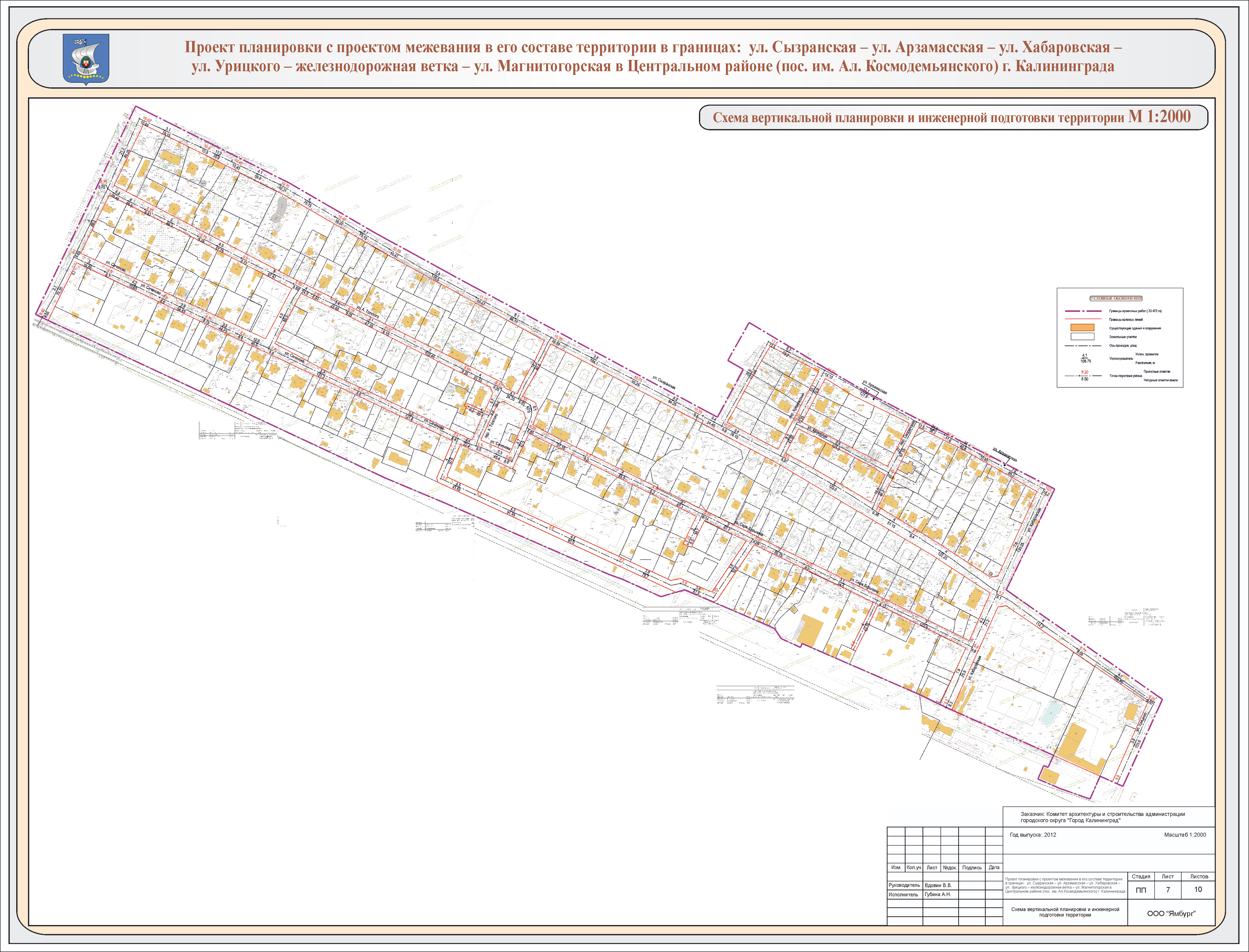
Task: Click the street axis dash-dot legend symbol
Action: coord(1083,345)
